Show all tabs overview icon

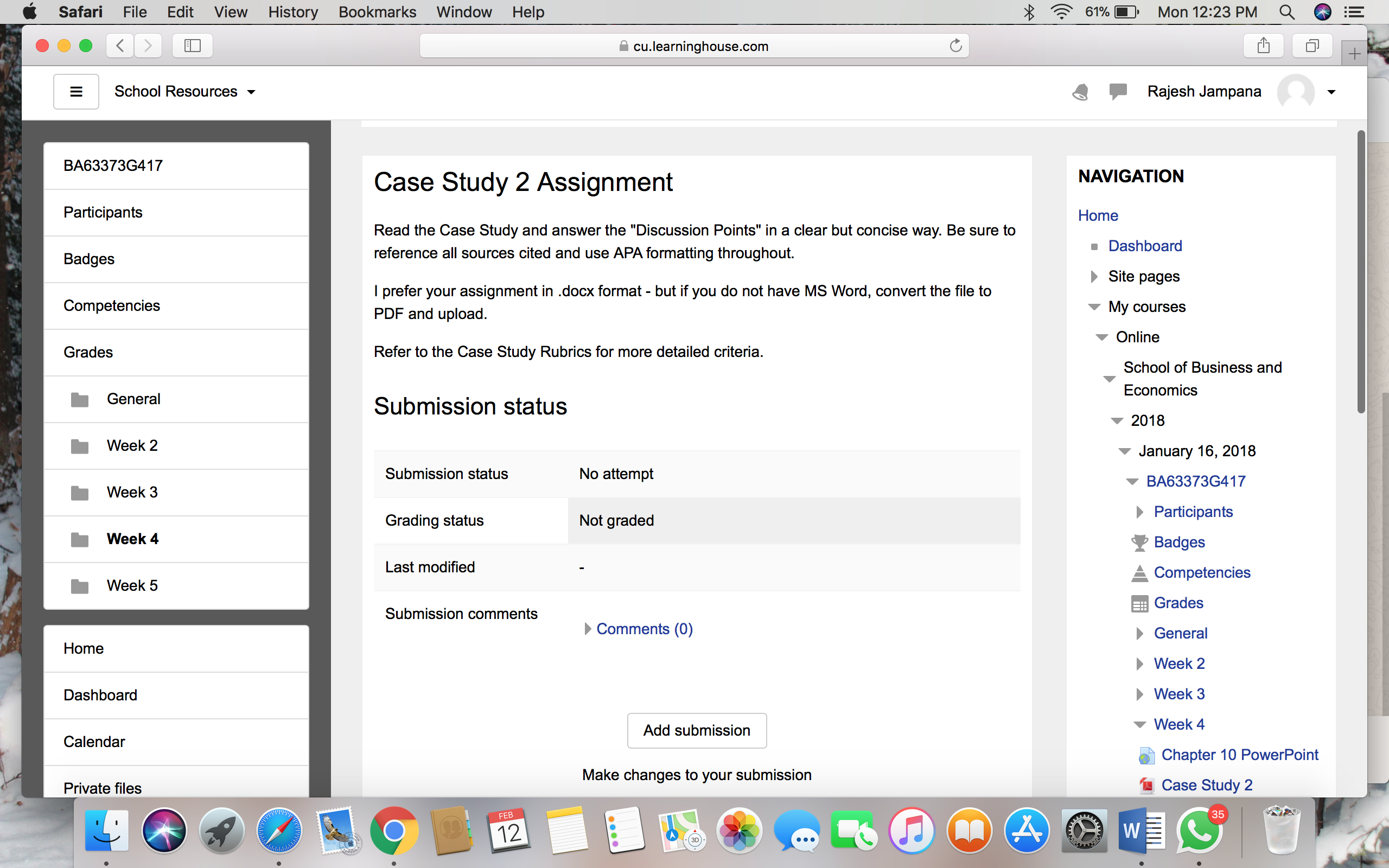(1312, 46)
